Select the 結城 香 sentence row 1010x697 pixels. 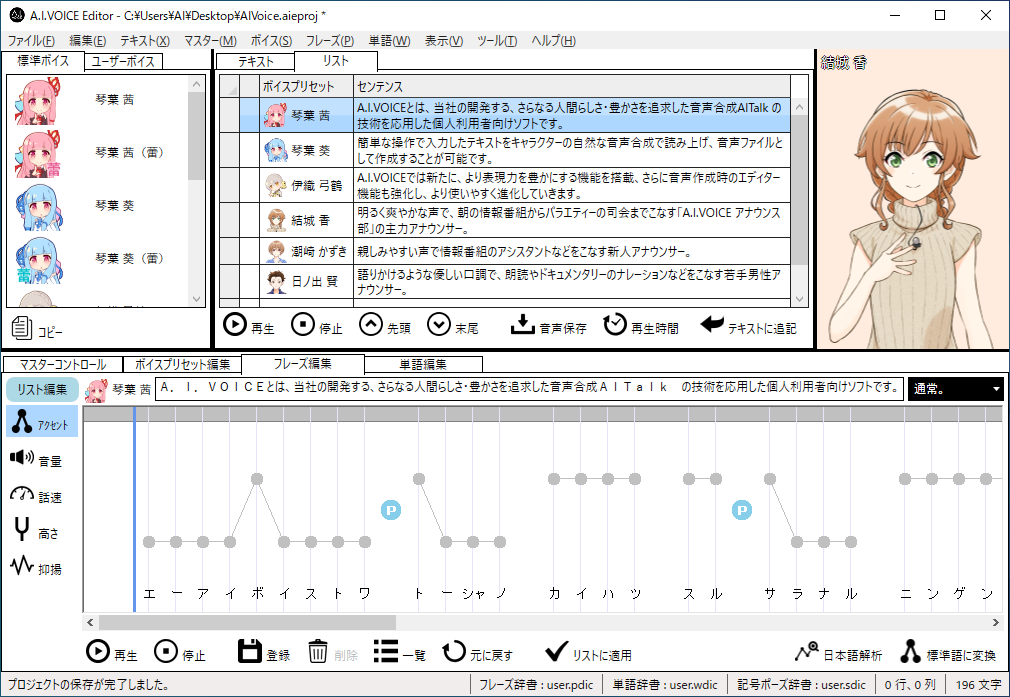504,220
